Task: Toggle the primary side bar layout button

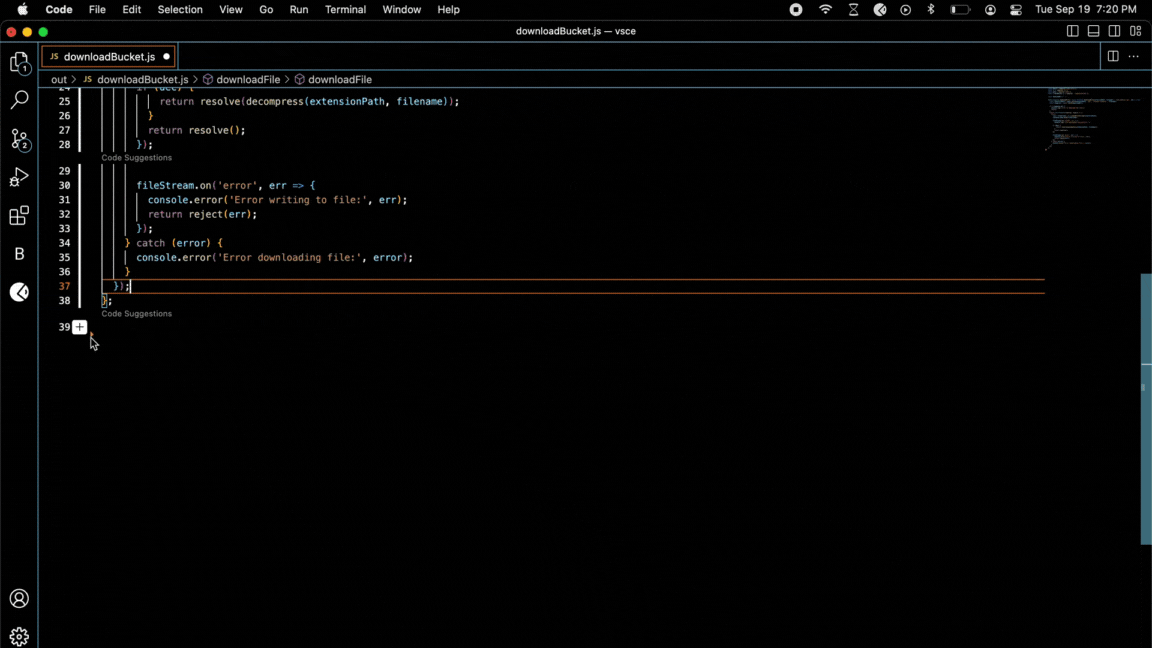Action: click(x=1073, y=31)
